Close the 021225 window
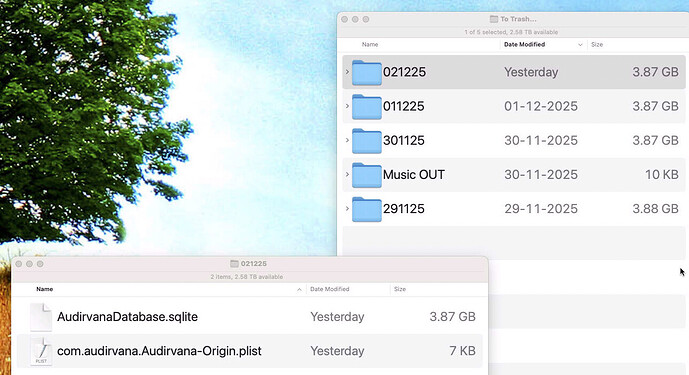This screenshot has width=689, height=375. click(x=18, y=264)
